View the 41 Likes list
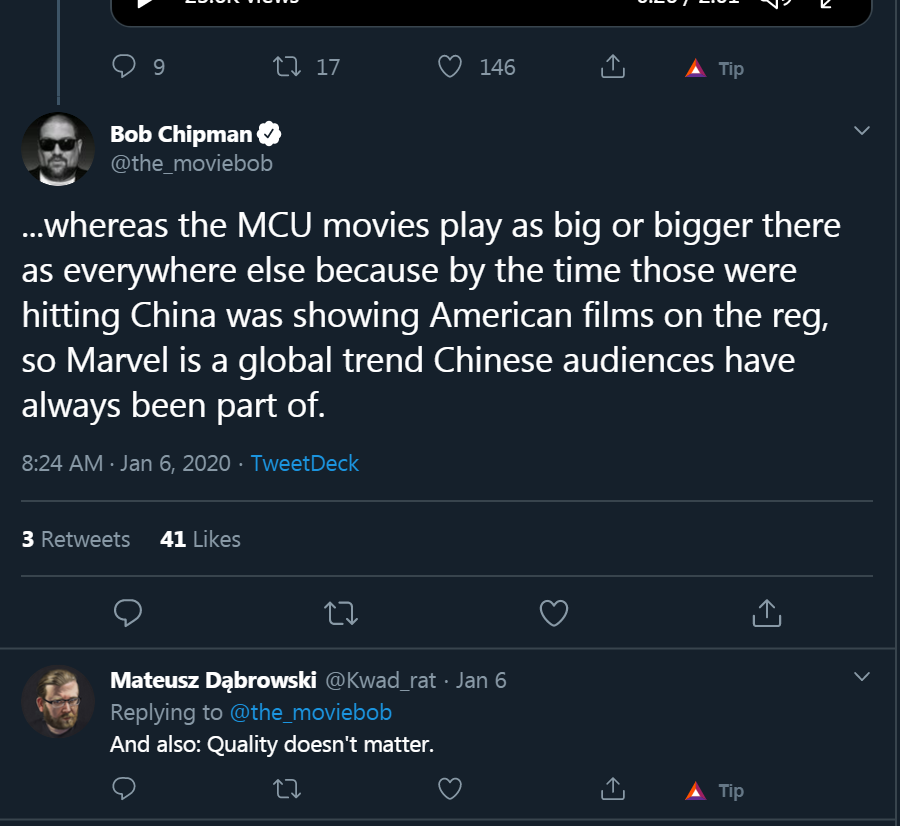900x826 pixels. 200,539
